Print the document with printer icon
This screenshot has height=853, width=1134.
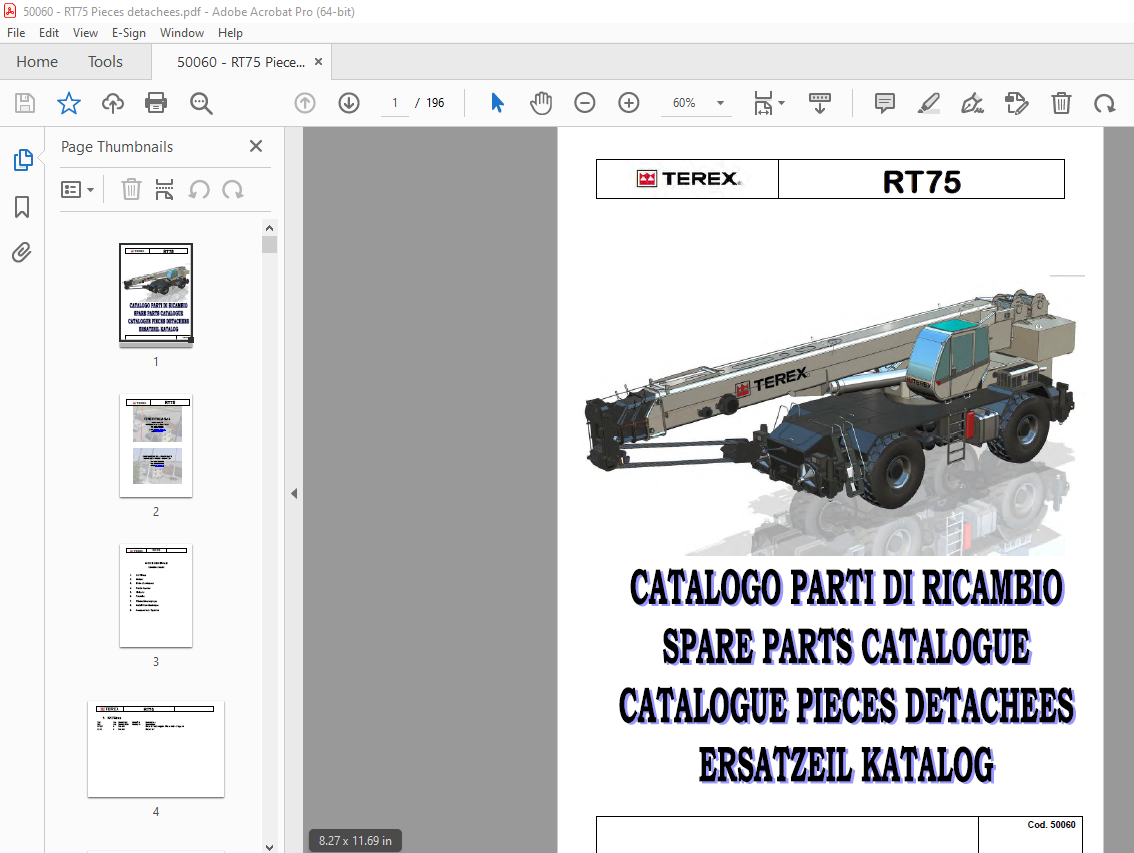(156, 103)
